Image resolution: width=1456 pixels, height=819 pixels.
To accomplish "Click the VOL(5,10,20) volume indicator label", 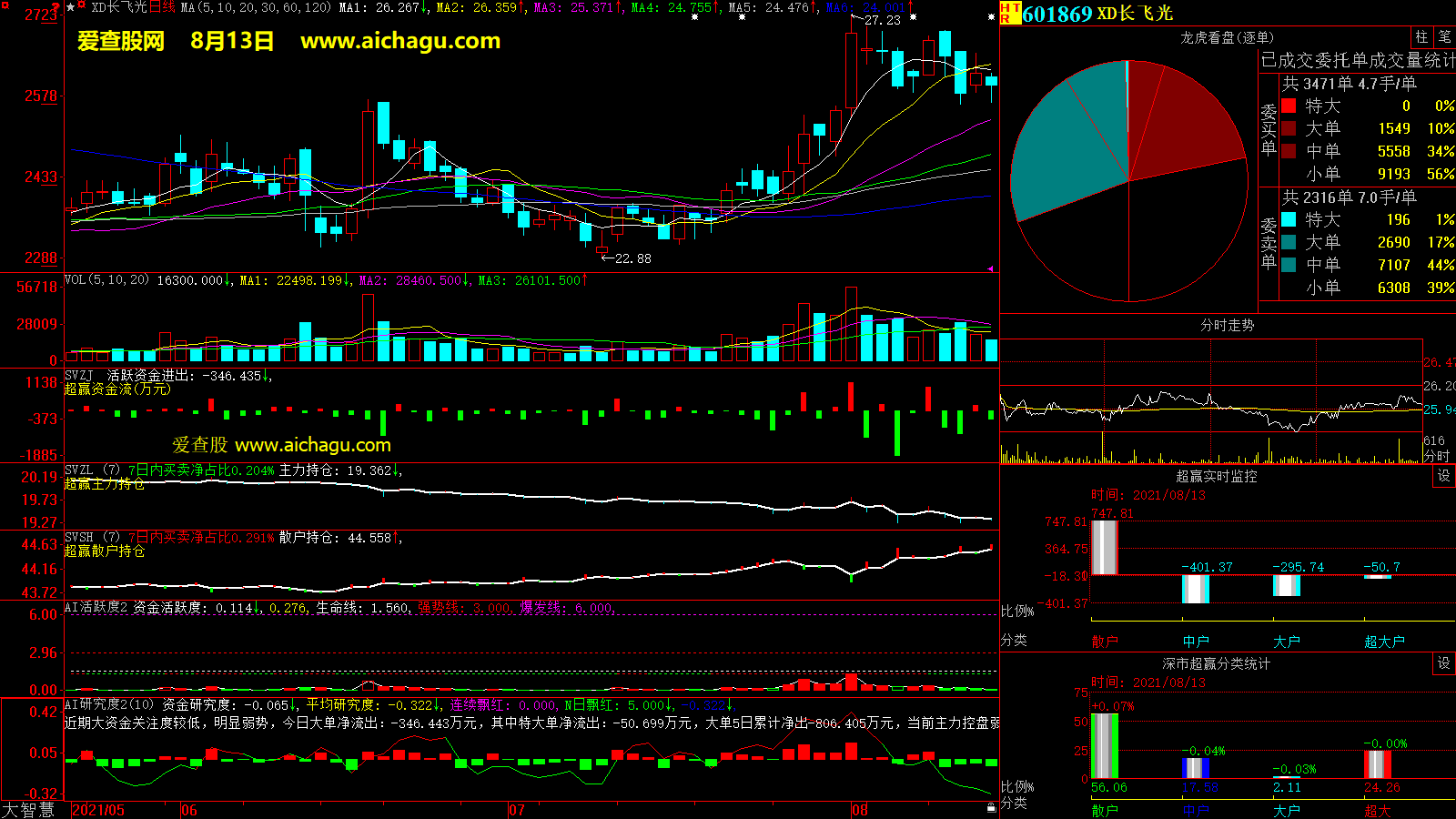I will pos(106,280).
